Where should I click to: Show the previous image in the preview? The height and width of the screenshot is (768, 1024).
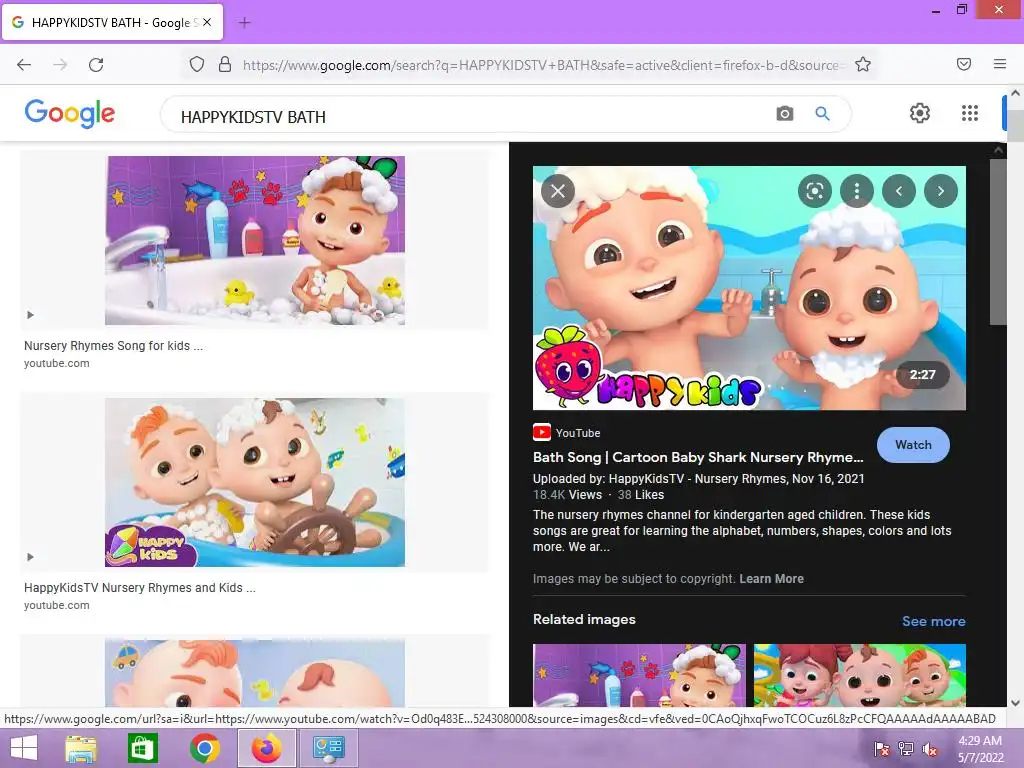pyautogui.click(x=899, y=191)
